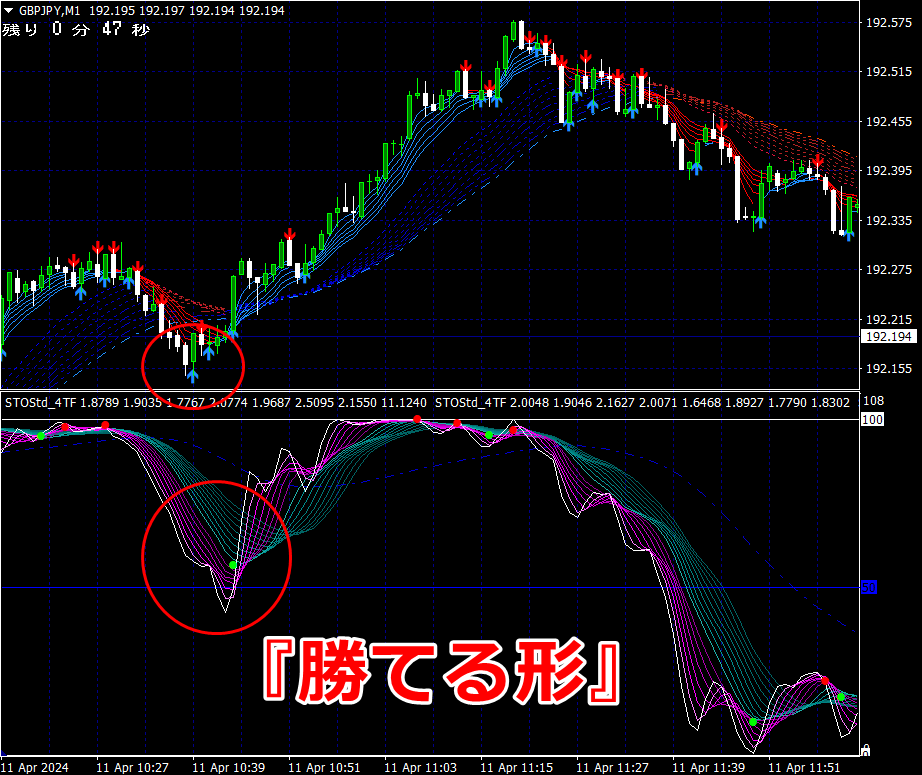Click the lowest green signal dot in oscillator
This screenshot has width=922, height=775.
pos(753,722)
